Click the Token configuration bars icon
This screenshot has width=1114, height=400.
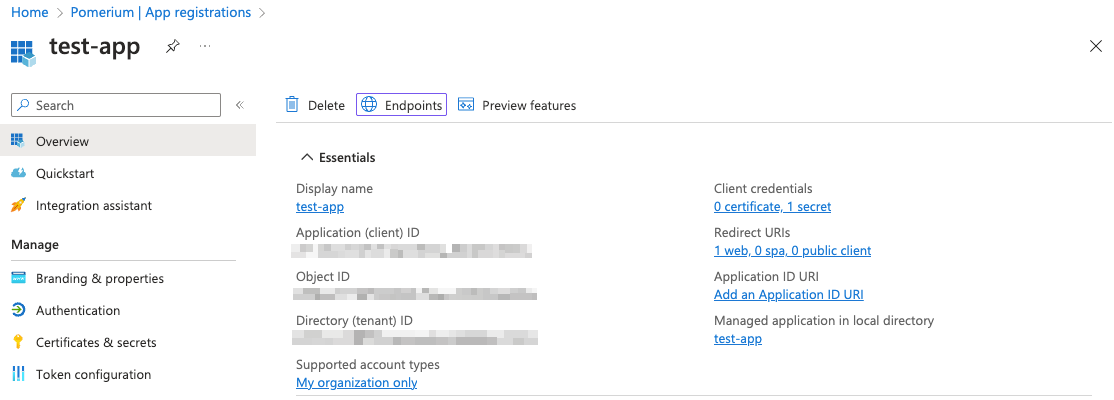tap(18, 374)
